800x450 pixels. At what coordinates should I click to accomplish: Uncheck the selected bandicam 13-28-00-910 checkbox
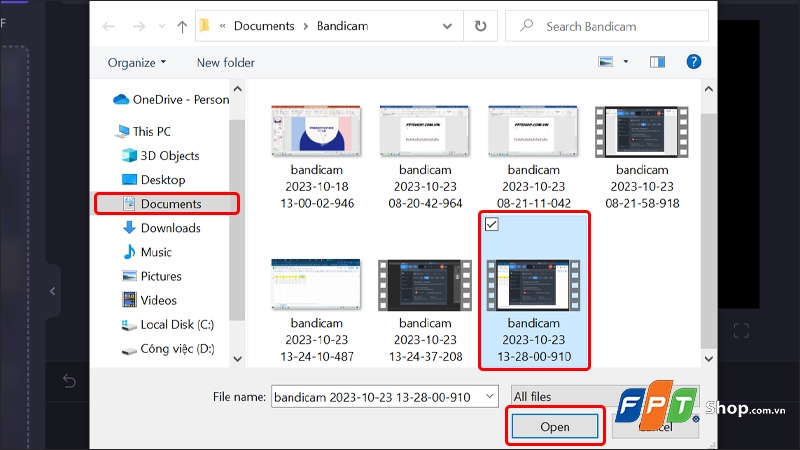click(491, 224)
